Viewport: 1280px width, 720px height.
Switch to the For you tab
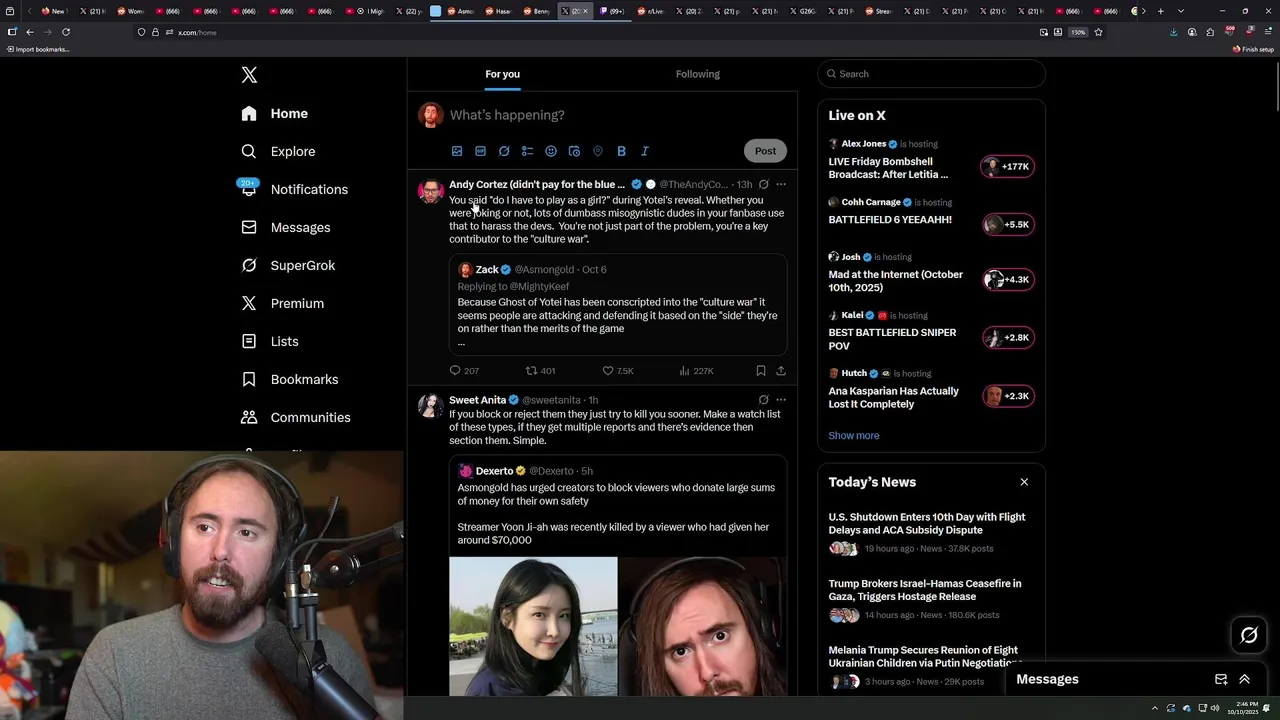click(502, 74)
